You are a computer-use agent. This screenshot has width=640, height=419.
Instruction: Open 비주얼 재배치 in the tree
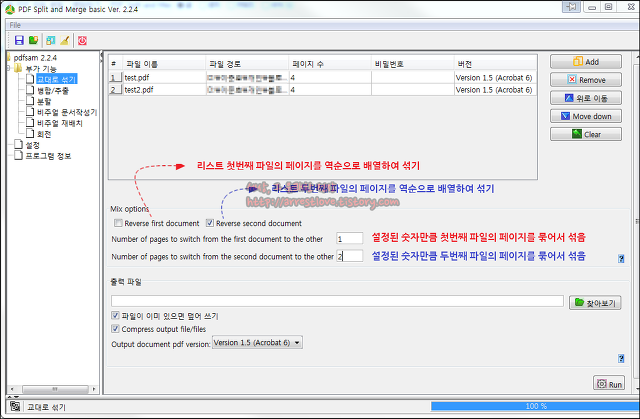60,123
